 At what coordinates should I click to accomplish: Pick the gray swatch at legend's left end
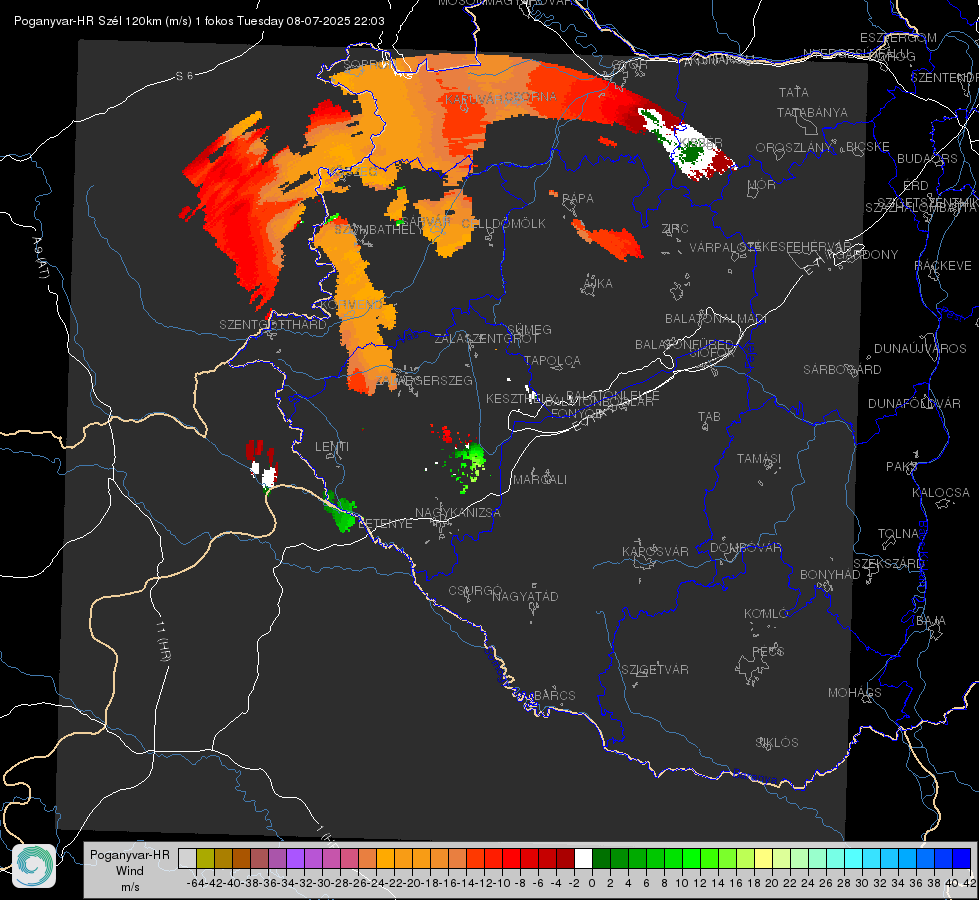[187, 859]
